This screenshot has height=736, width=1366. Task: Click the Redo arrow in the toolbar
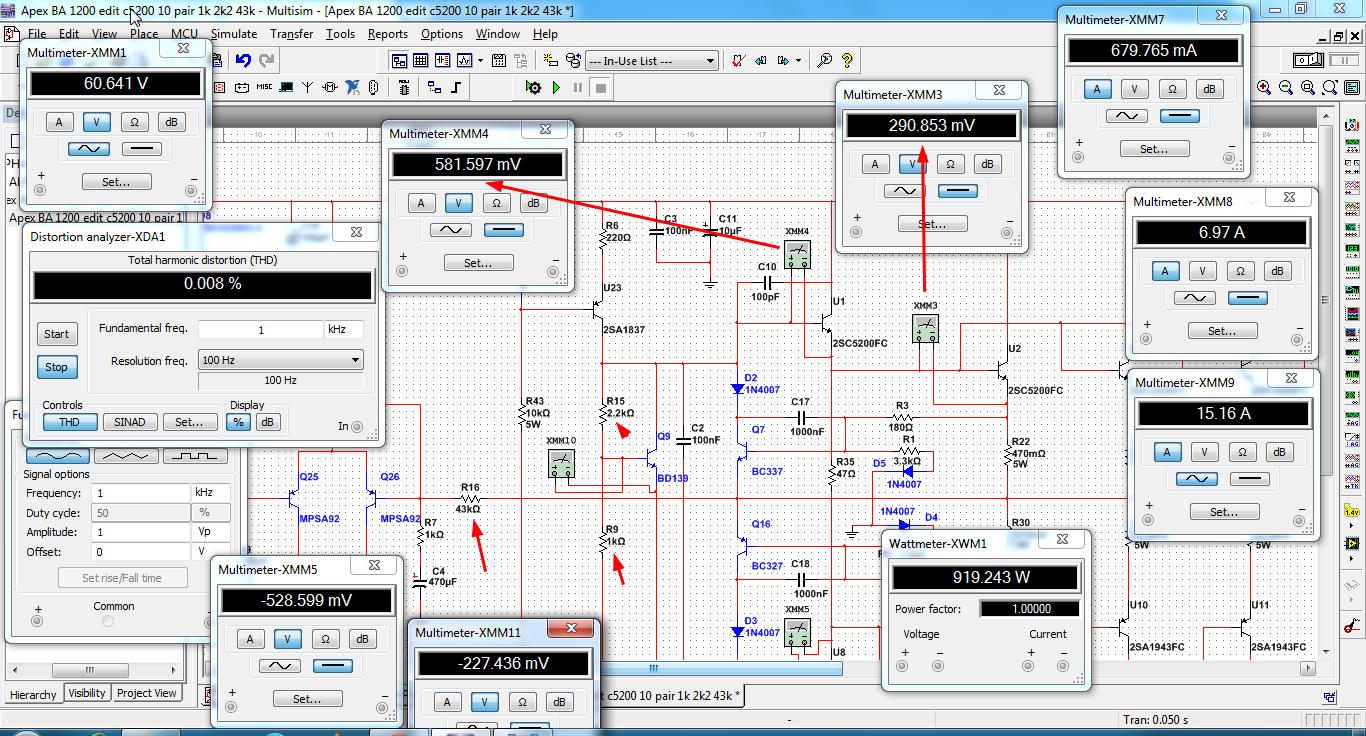(x=266, y=60)
